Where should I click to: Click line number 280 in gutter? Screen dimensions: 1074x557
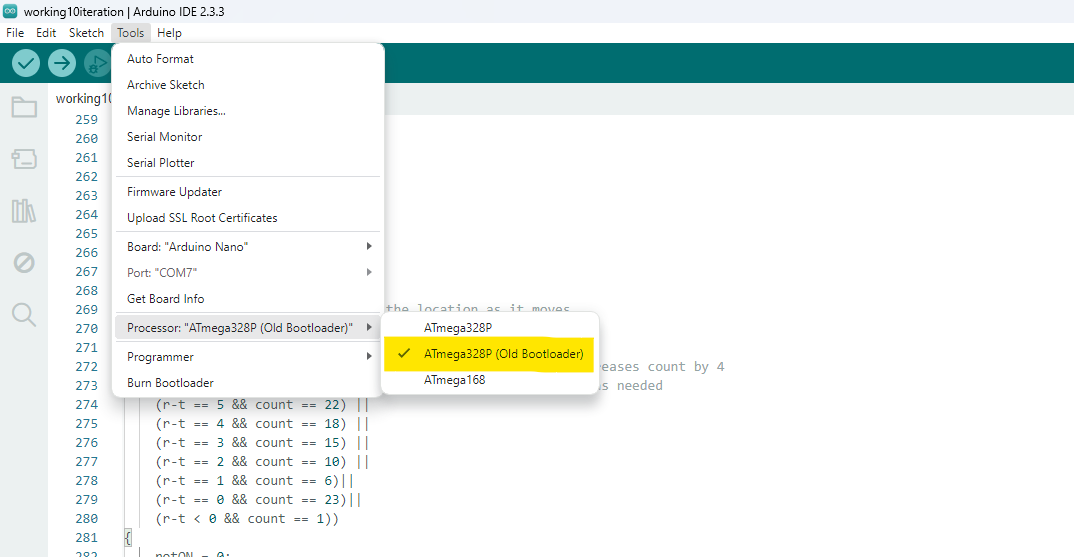[x=86, y=519]
